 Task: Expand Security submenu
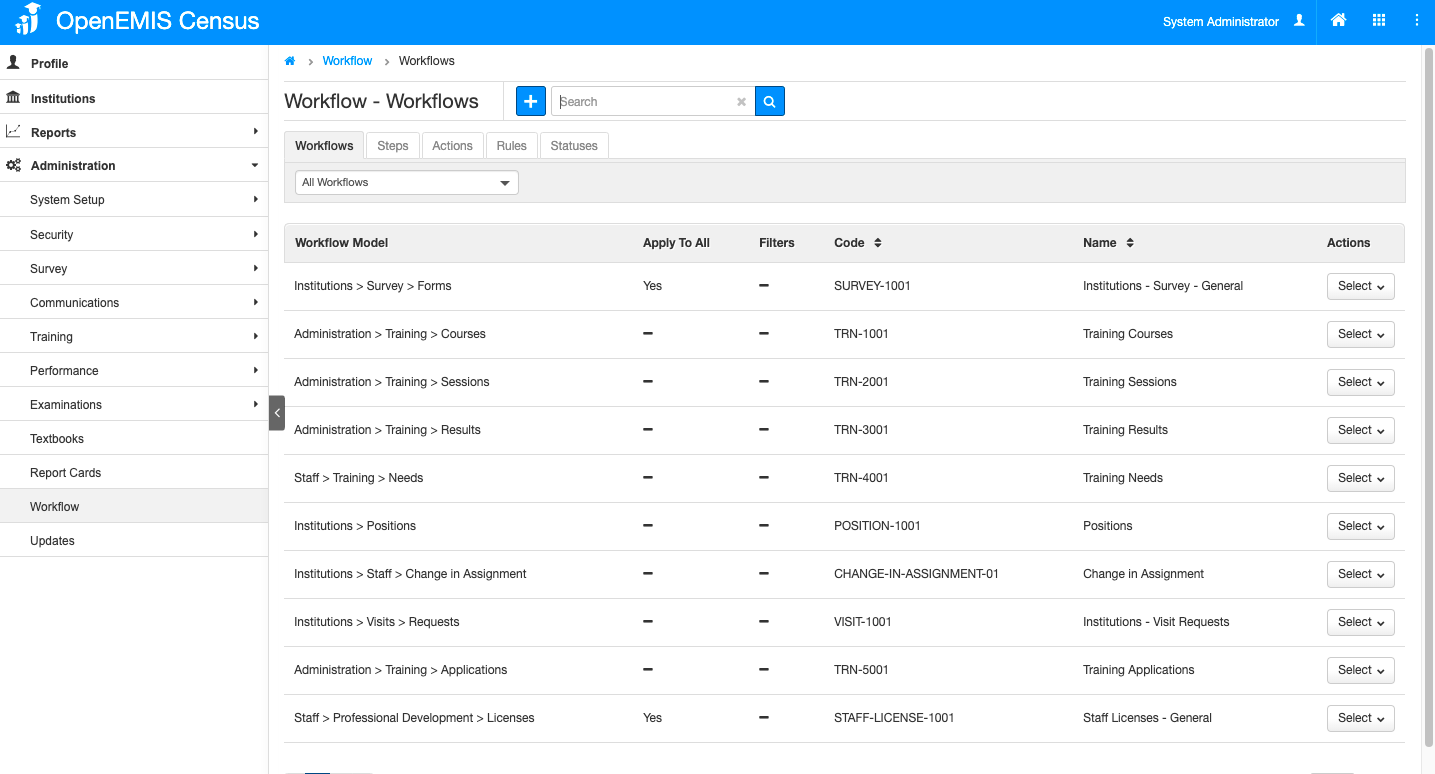[x=255, y=234]
